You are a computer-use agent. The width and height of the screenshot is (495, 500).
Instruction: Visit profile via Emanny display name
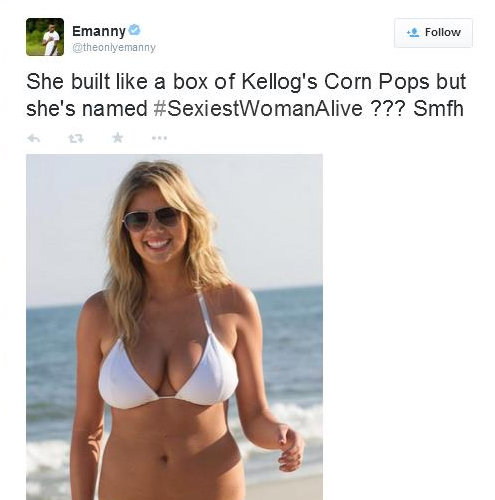(x=99, y=31)
